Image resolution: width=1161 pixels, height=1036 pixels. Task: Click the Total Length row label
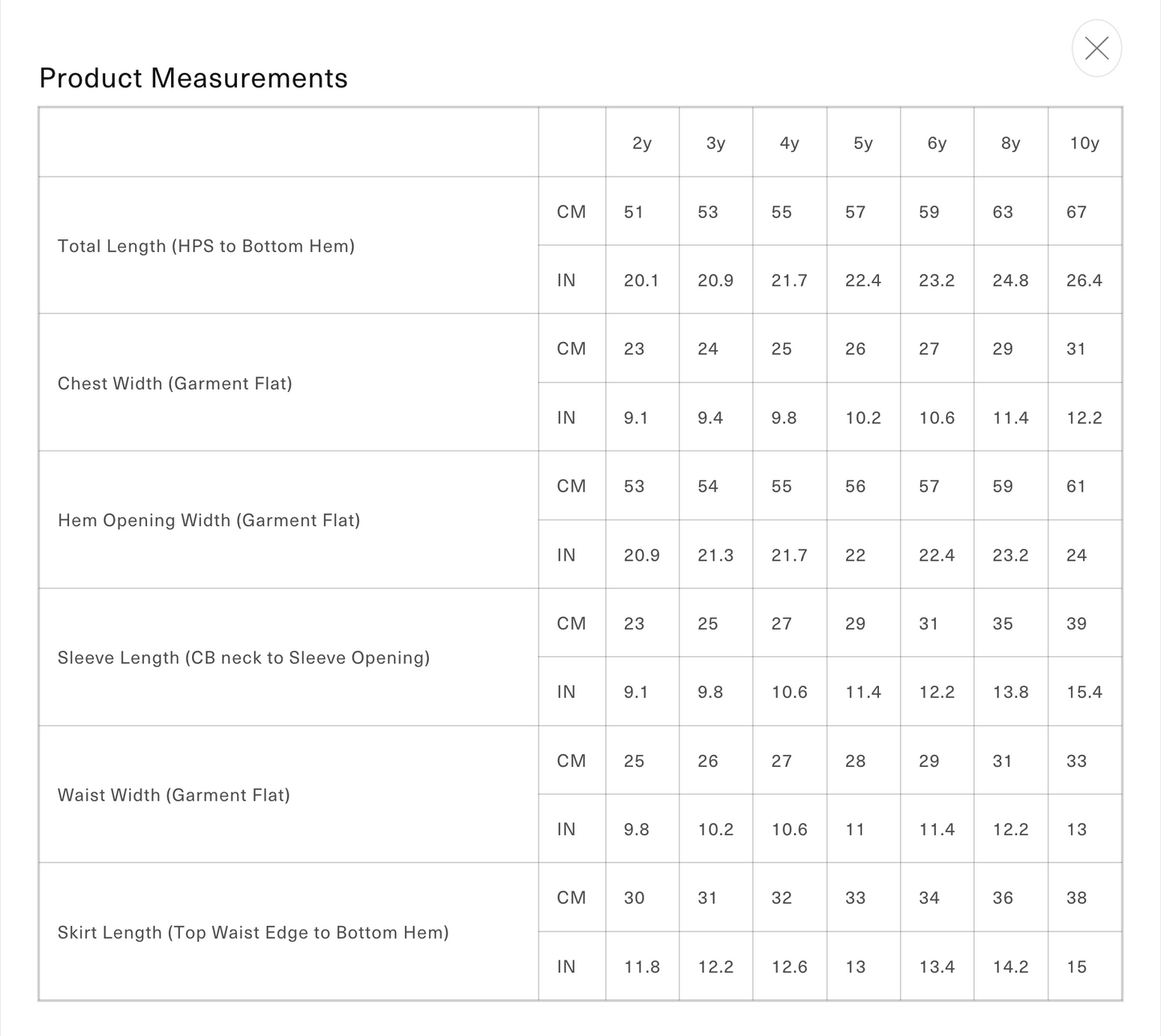click(x=206, y=246)
